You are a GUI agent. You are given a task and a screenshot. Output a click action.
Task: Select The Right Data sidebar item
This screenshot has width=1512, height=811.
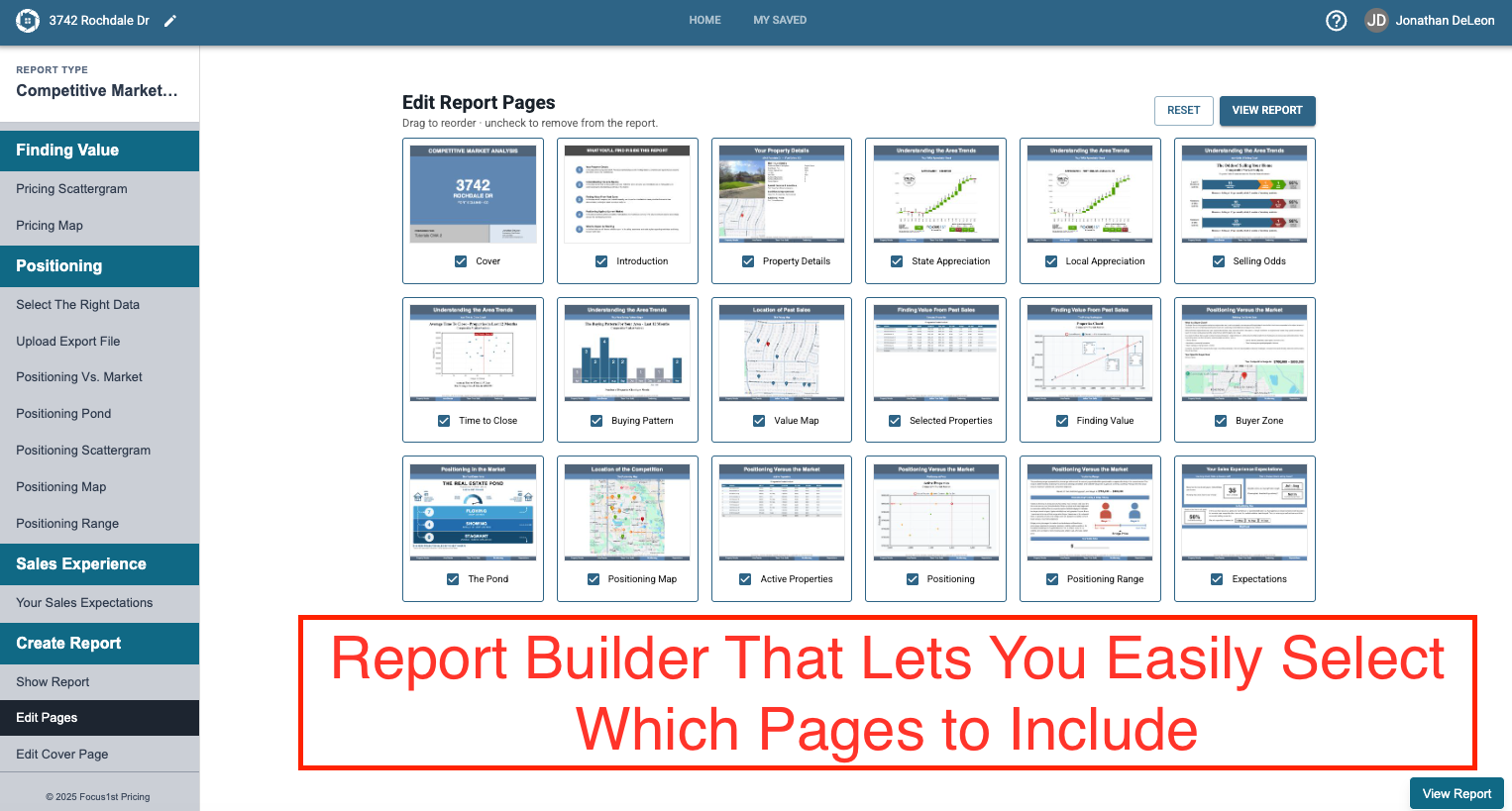click(99, 305)
